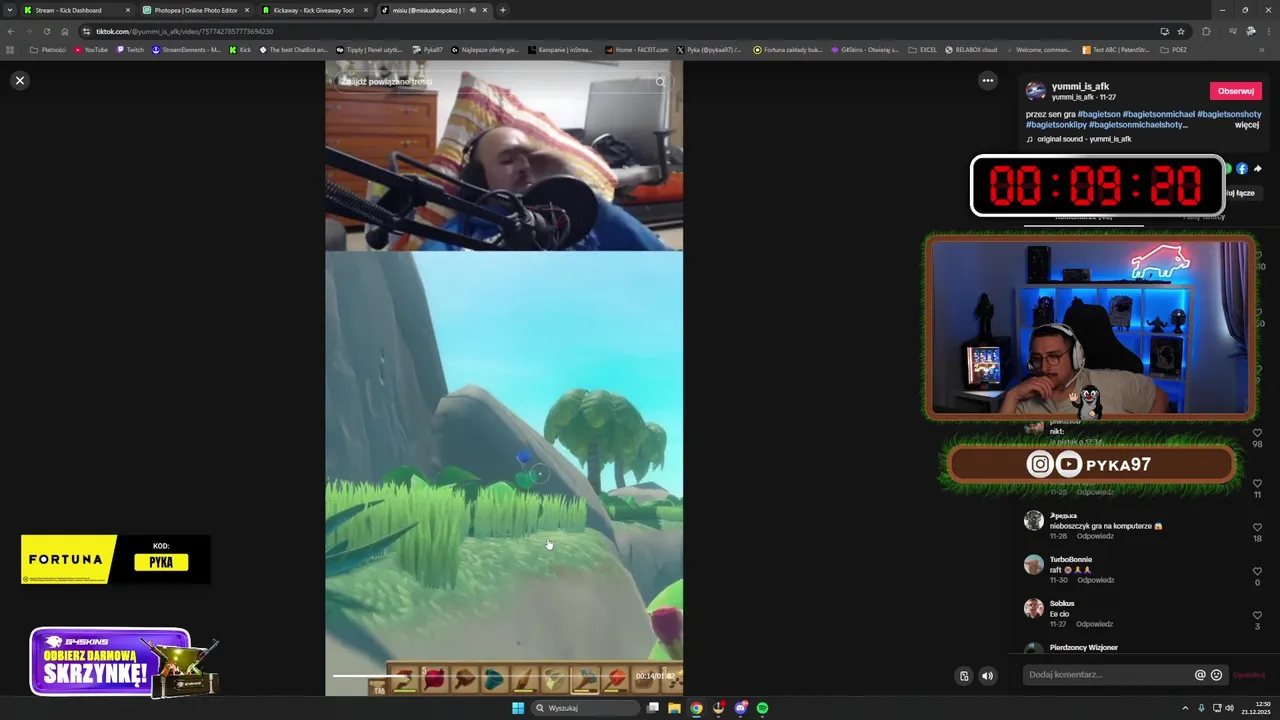Open the StreamElements bookmark
1280x720 pixels.
pyautogui.click(x=186, y=49)
